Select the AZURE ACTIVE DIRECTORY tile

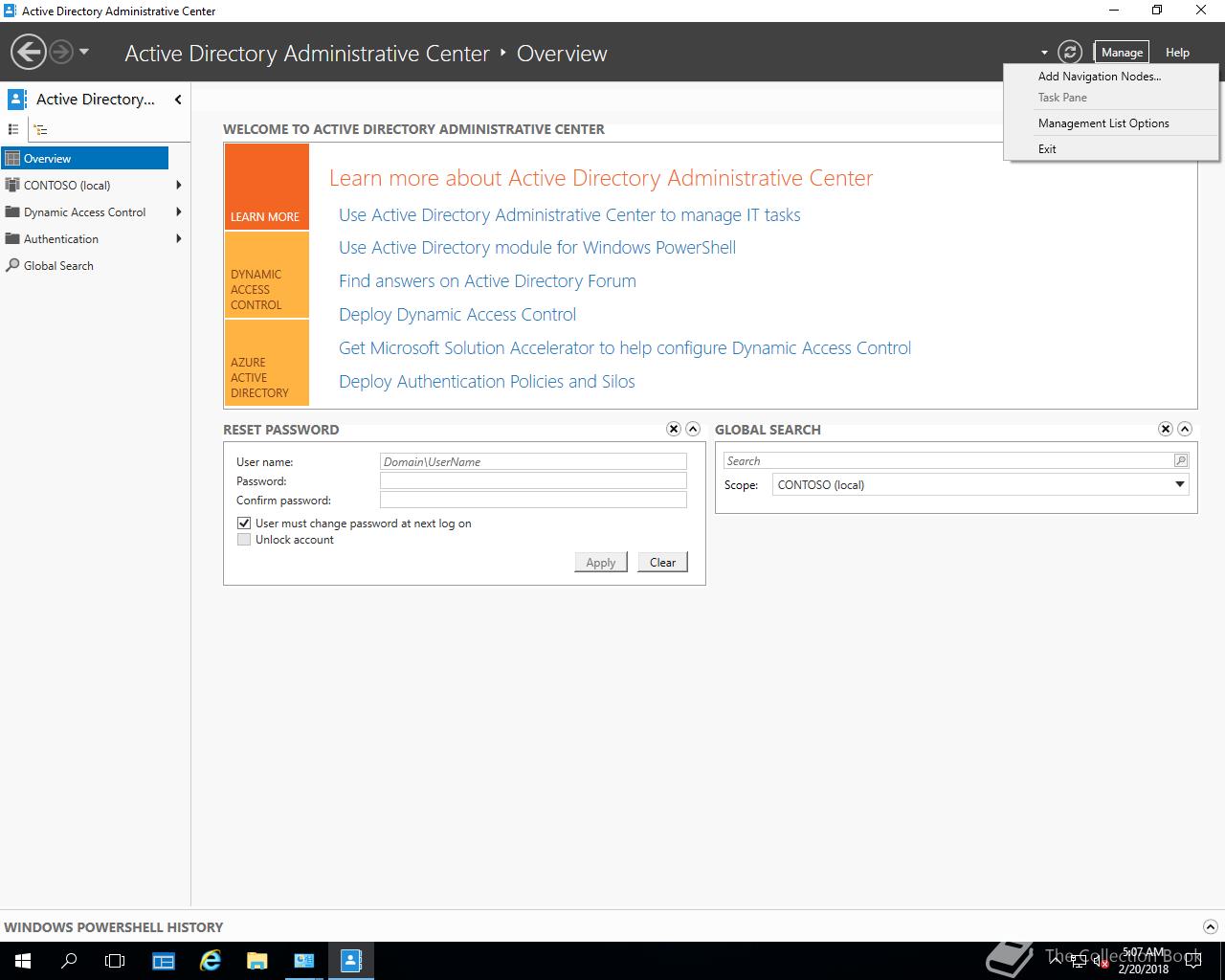267,363
